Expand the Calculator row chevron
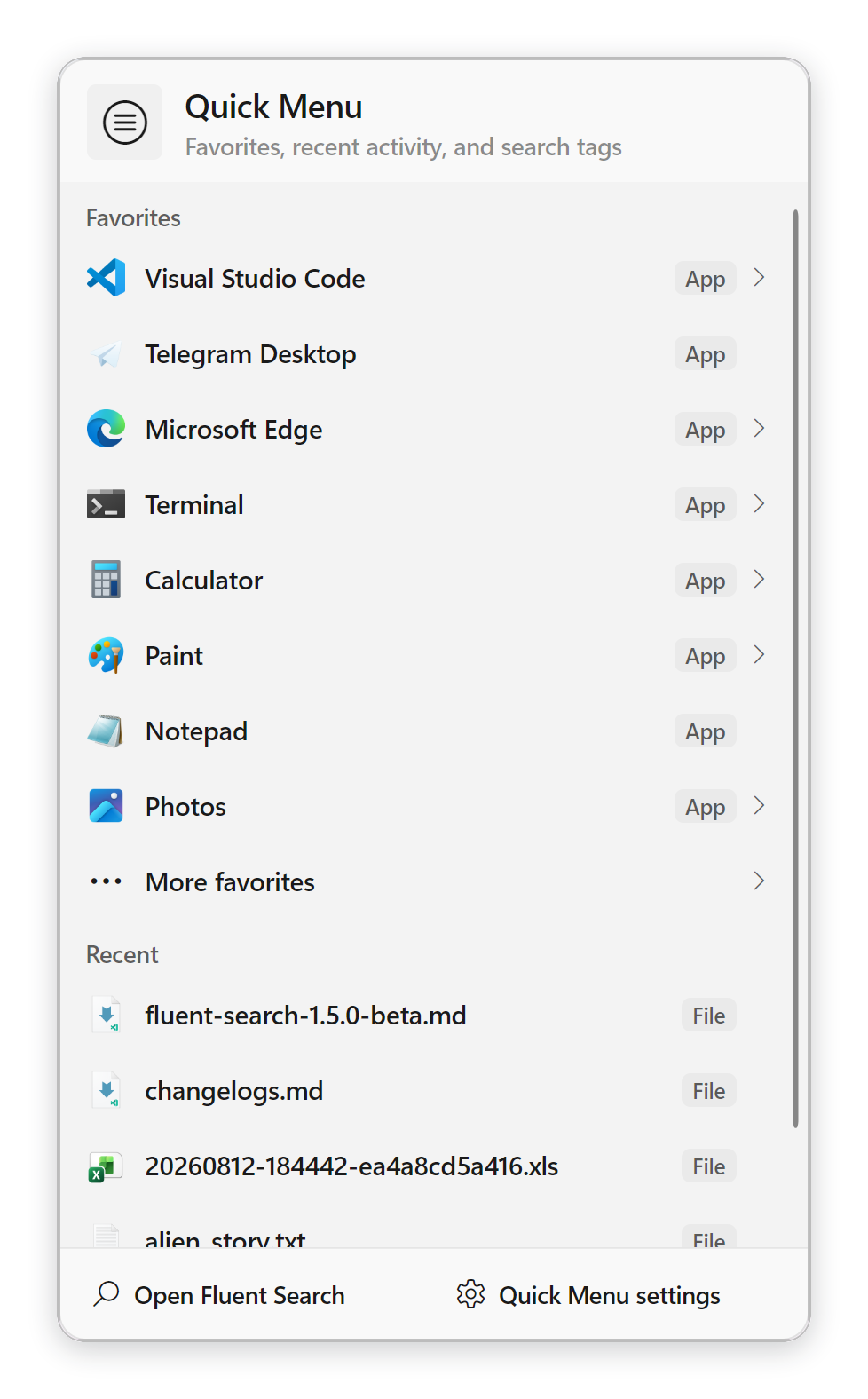 [x=759, y=580]
